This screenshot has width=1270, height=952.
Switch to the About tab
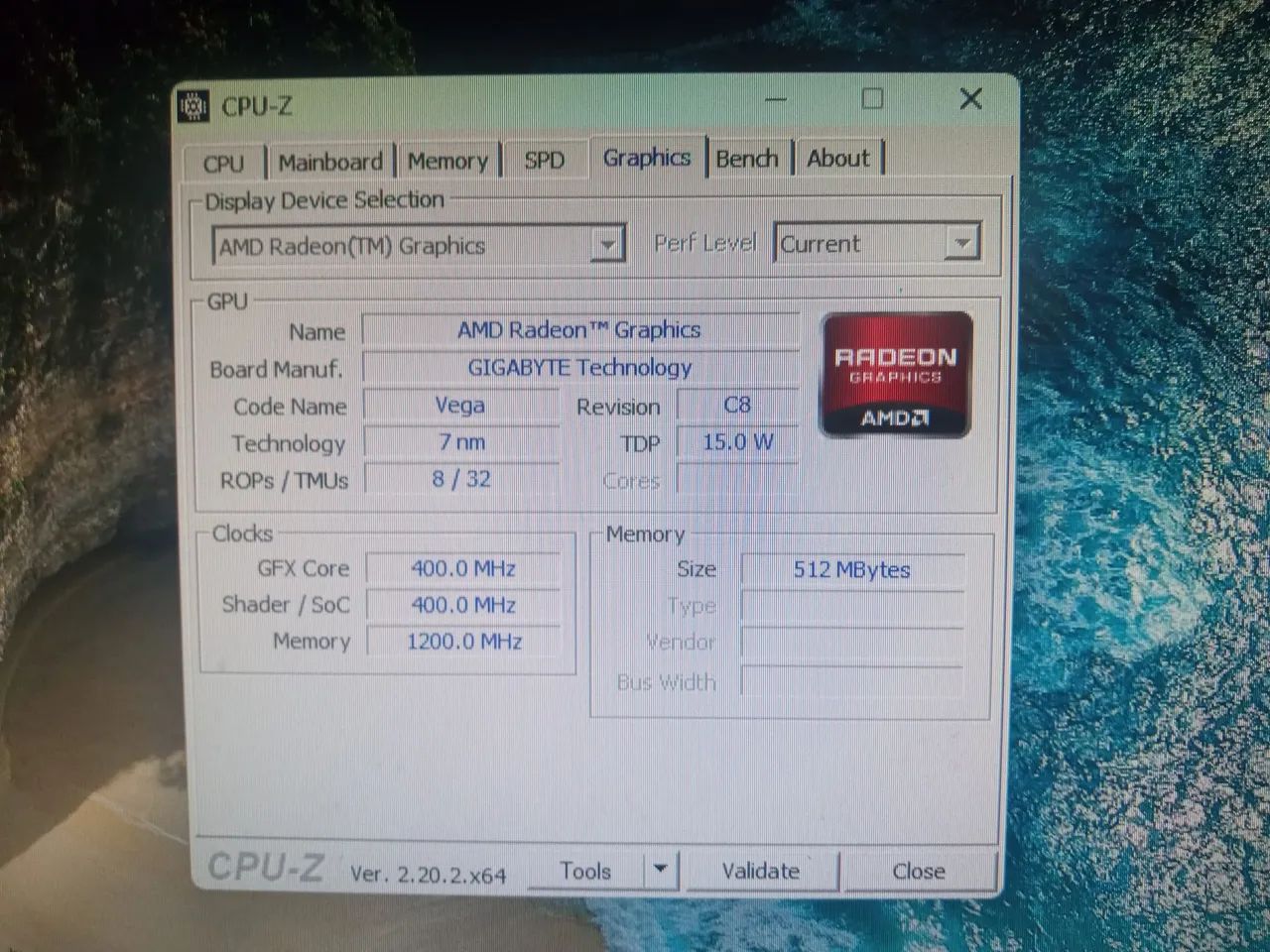point(838,159)
